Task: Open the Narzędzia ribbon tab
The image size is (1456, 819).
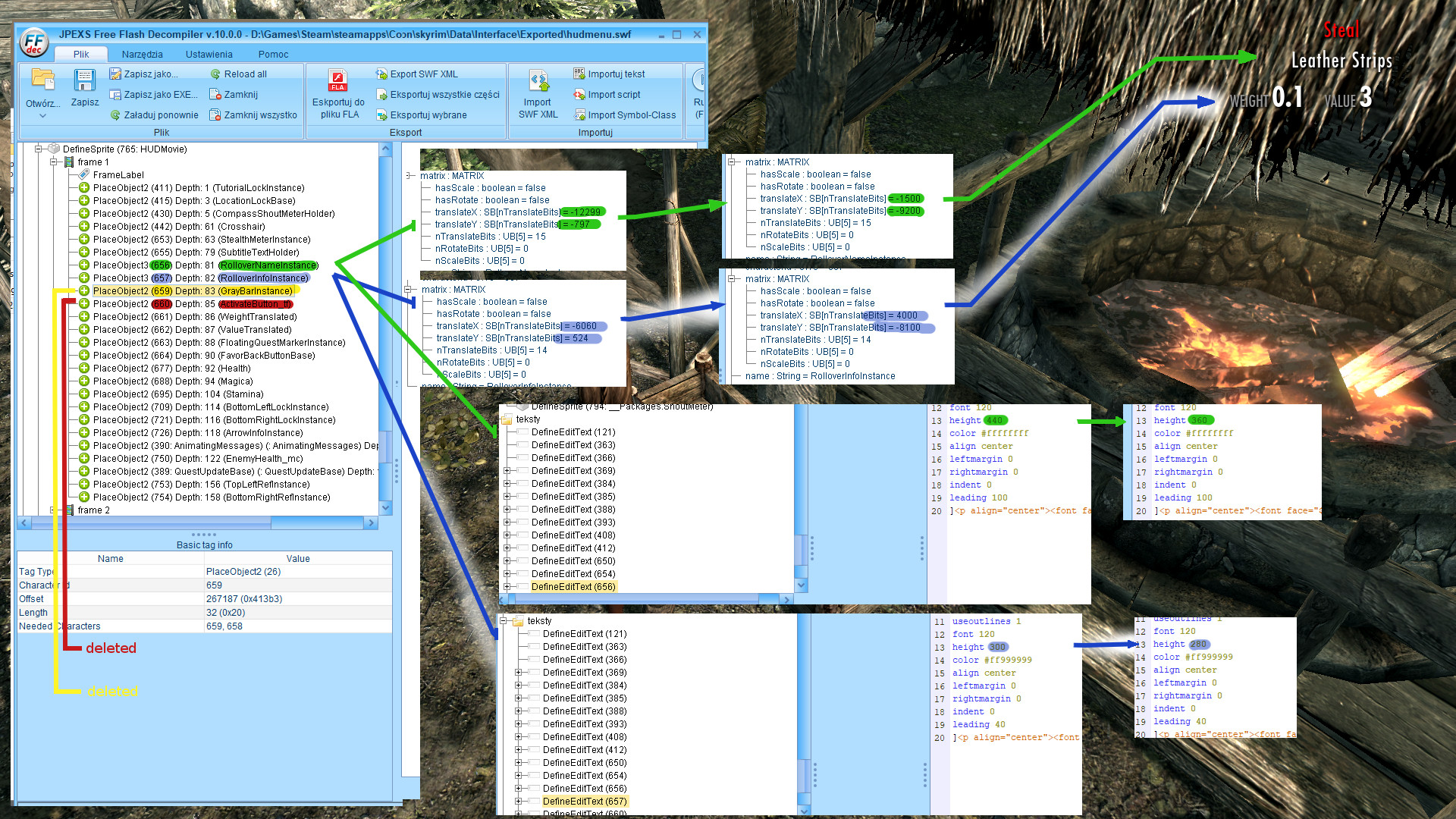Action: point(142,55)
